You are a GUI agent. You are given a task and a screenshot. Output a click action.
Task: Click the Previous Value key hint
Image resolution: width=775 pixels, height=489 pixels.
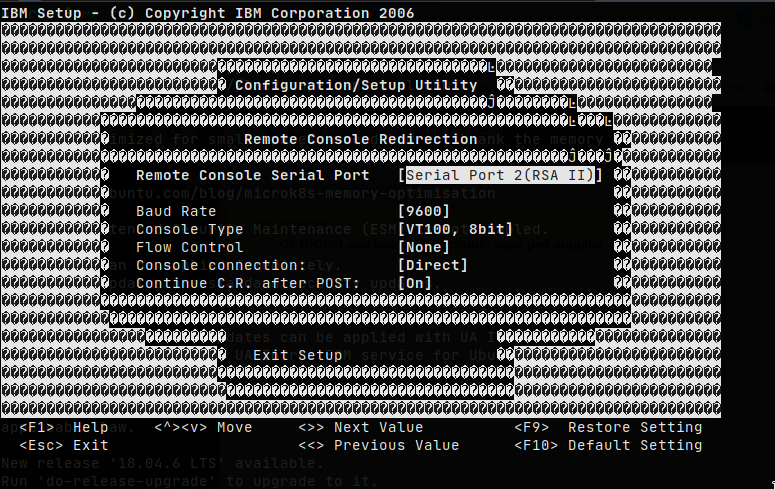click(x=378, y=445)
